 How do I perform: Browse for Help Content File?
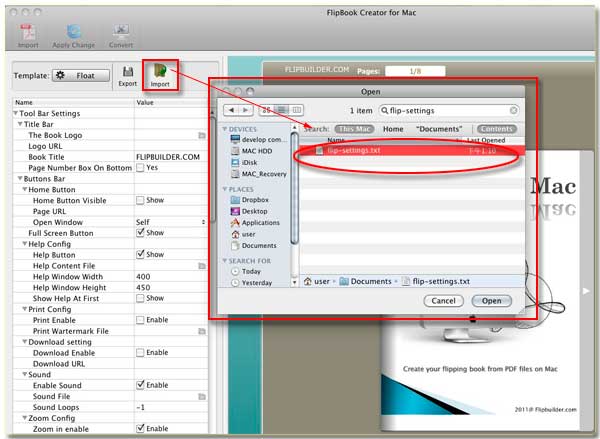coord(202,266)
